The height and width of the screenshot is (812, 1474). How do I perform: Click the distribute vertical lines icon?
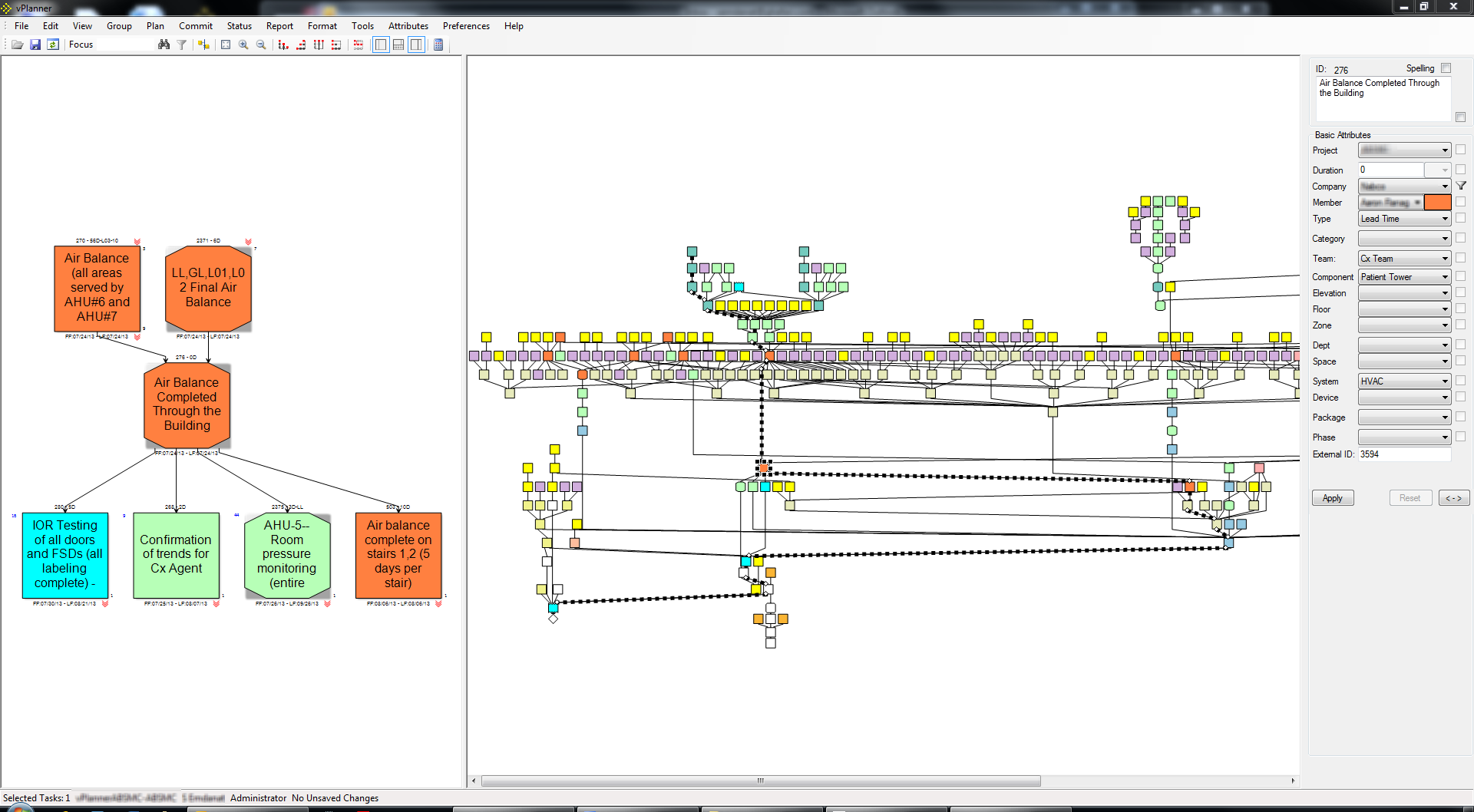(319, 45)
